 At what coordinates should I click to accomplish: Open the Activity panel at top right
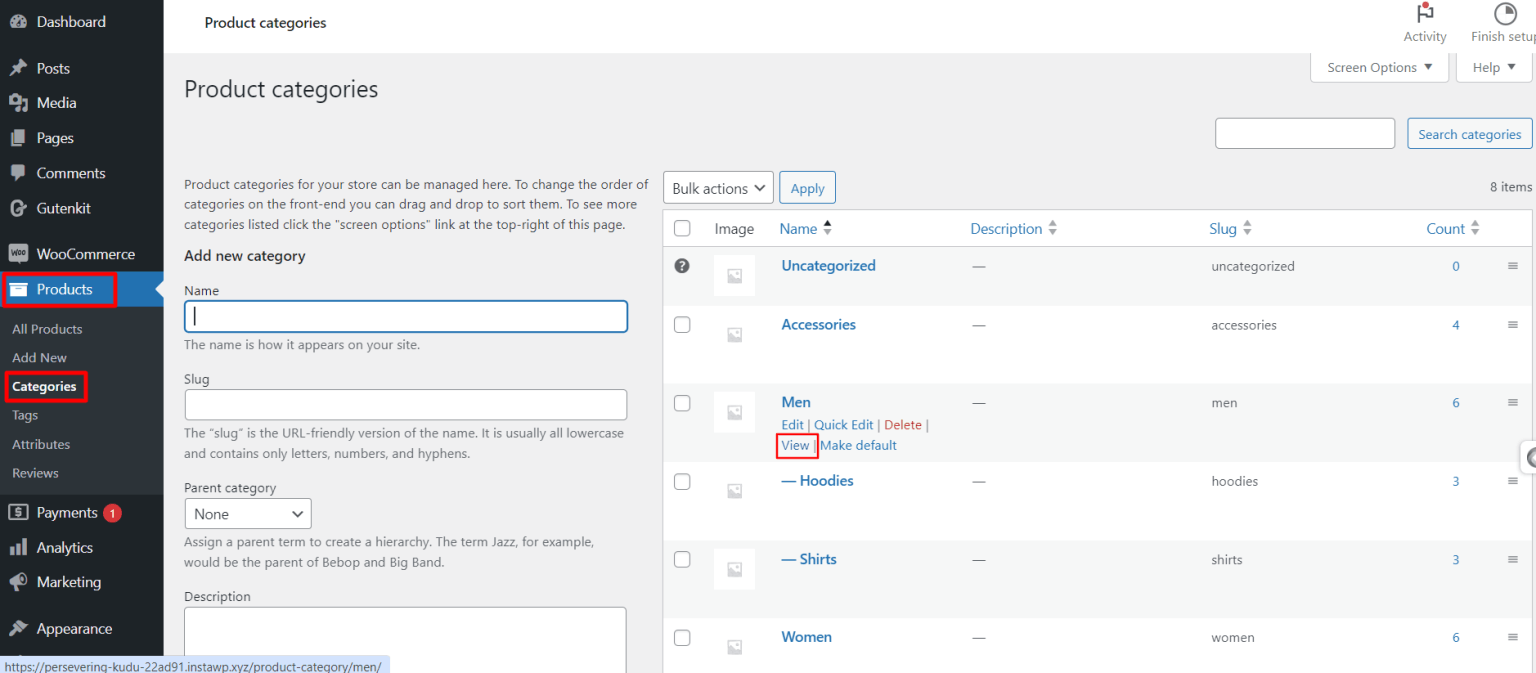pyautogui.click(x=1424, y=22)
